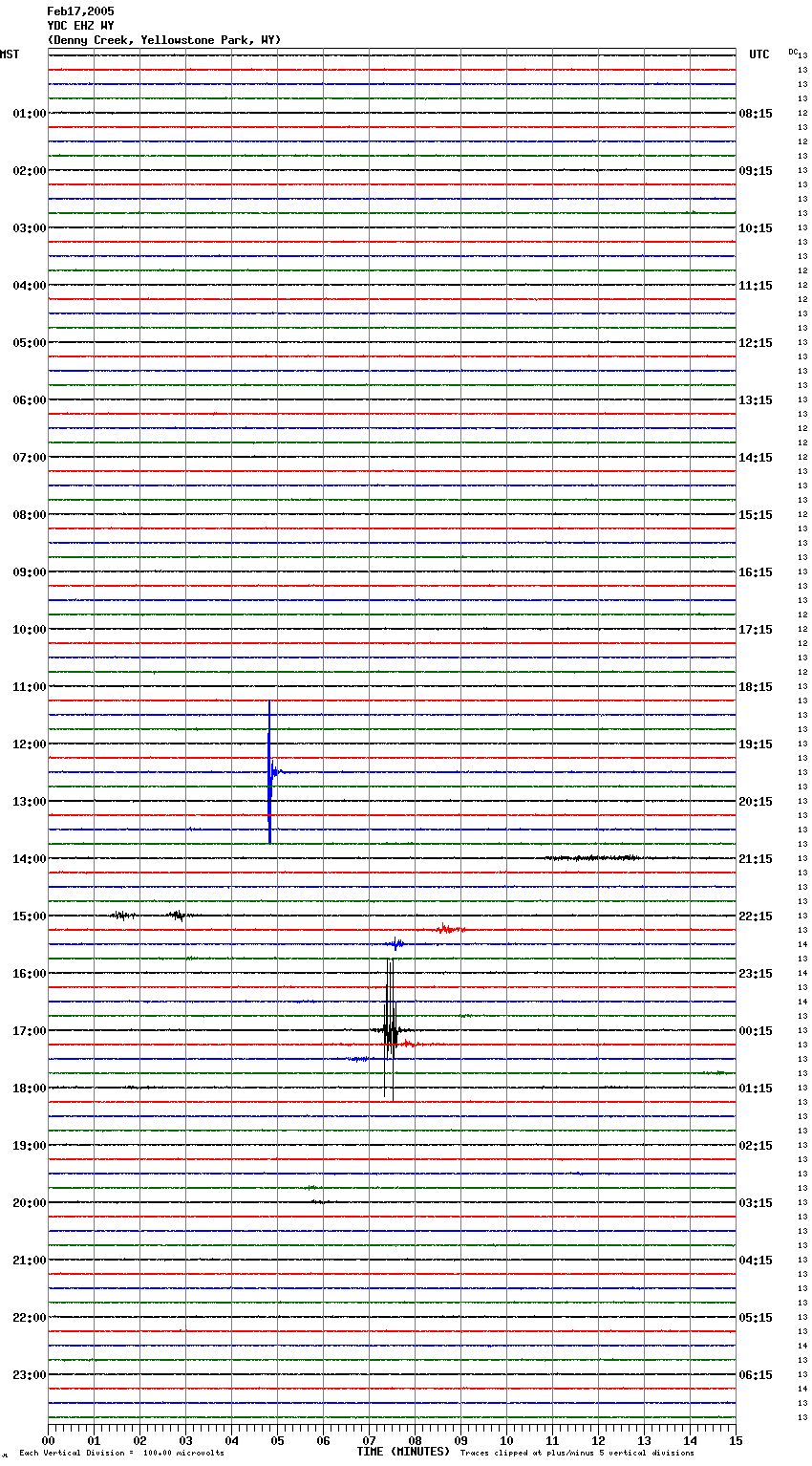The width and height of the screenshot is (812, 1466).
Task: Select the 07:00 MST row label
Action: tap(29, 458)
